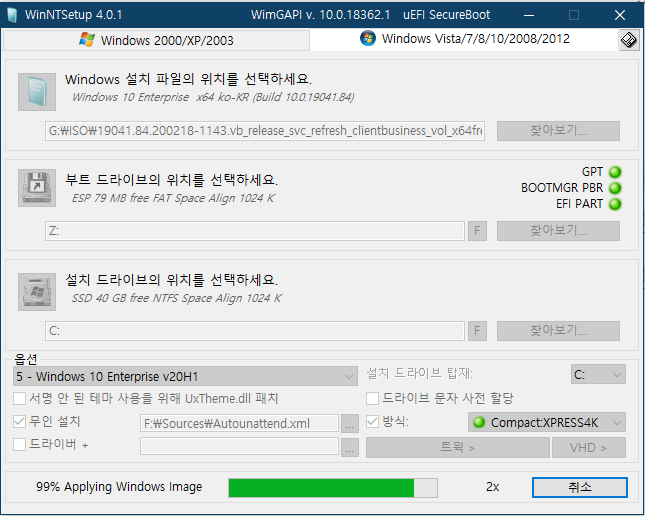Click the Z: boot drive path field

pos(255,231)
